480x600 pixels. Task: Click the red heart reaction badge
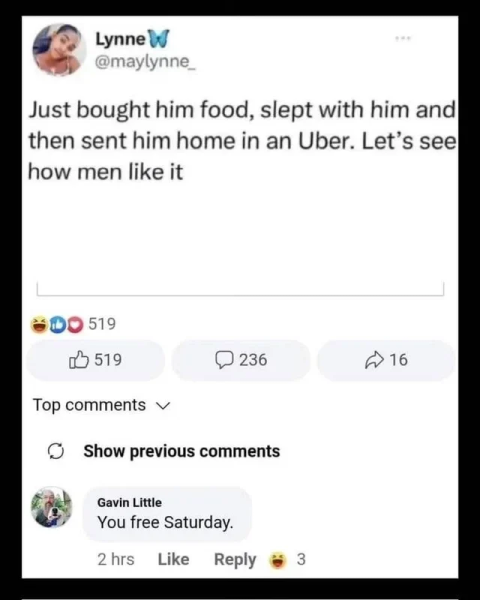[75, 324]
